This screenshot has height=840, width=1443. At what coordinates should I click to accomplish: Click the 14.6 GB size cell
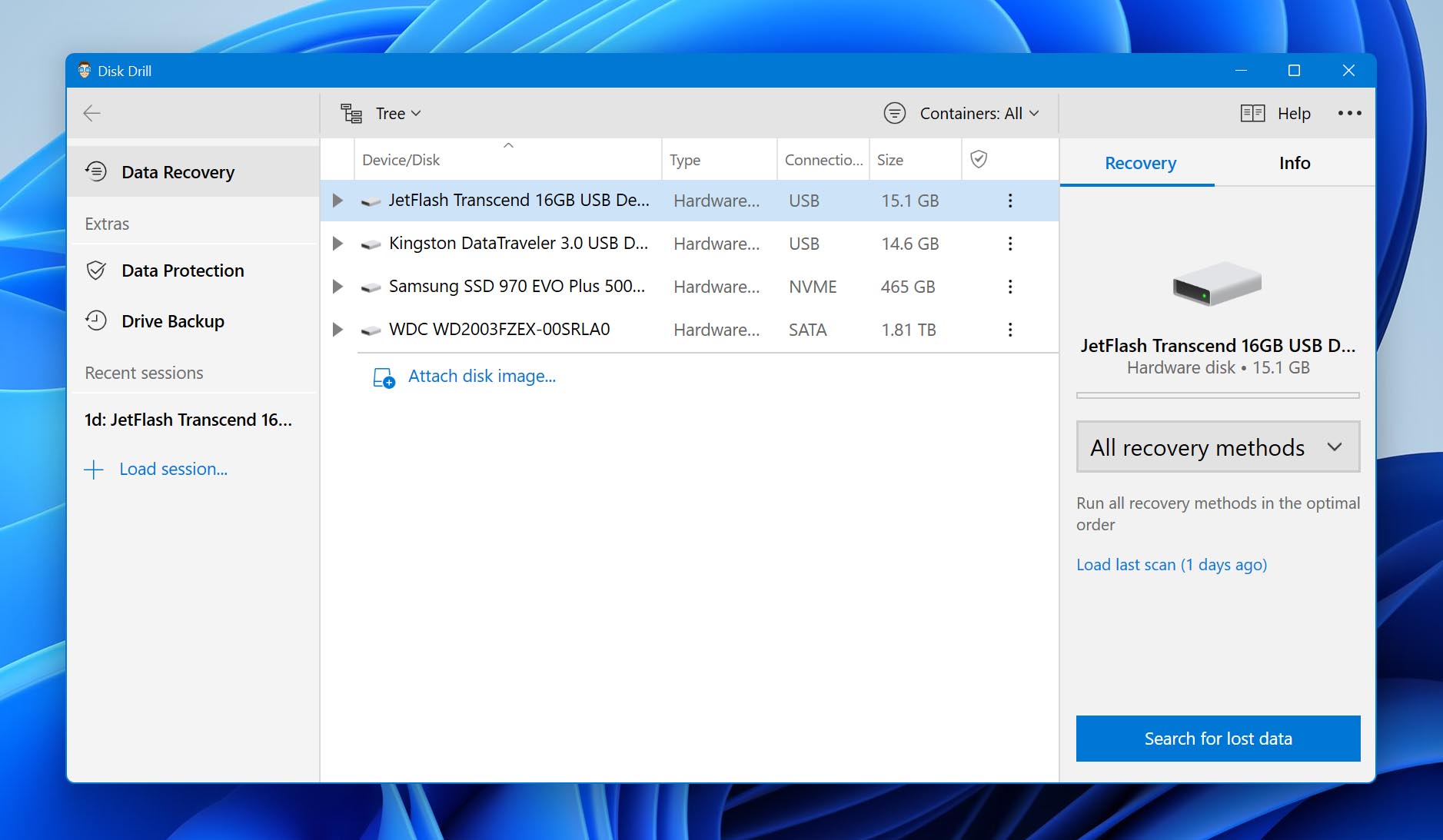point(910,244)
